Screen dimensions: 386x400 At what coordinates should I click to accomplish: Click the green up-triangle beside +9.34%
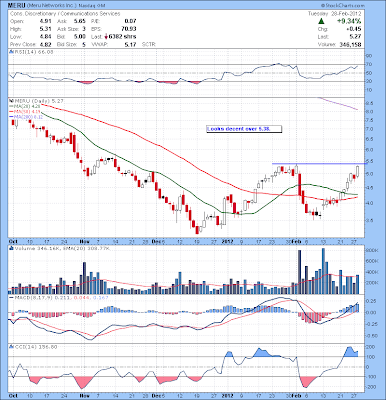[321, 21]
